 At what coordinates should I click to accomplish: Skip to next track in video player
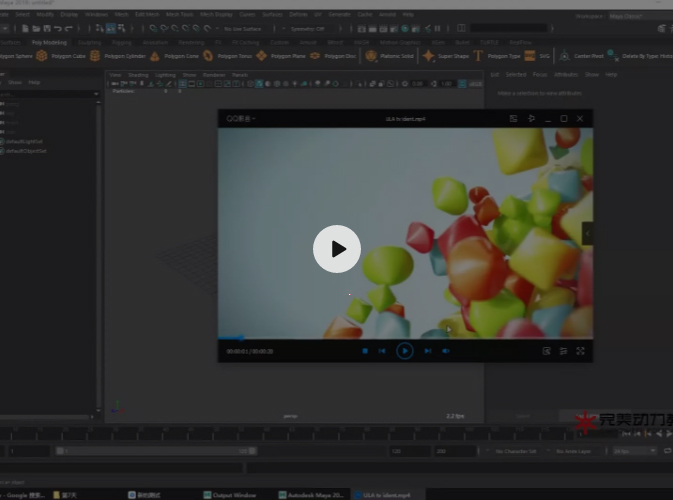click(428, 351)
